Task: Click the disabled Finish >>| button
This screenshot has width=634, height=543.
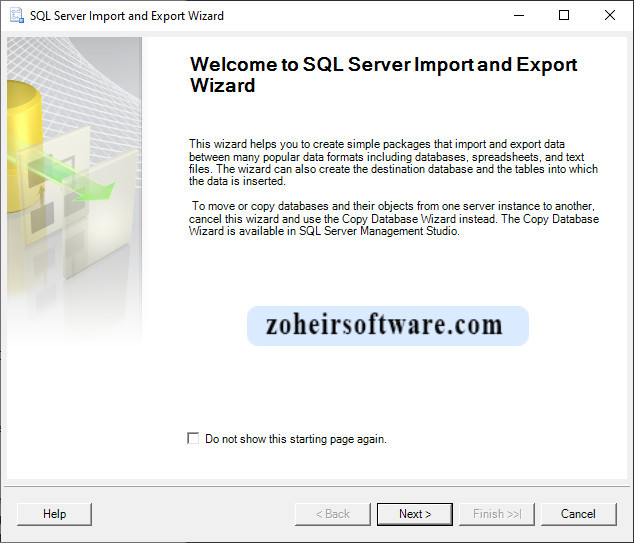Action: coord(496,514)
